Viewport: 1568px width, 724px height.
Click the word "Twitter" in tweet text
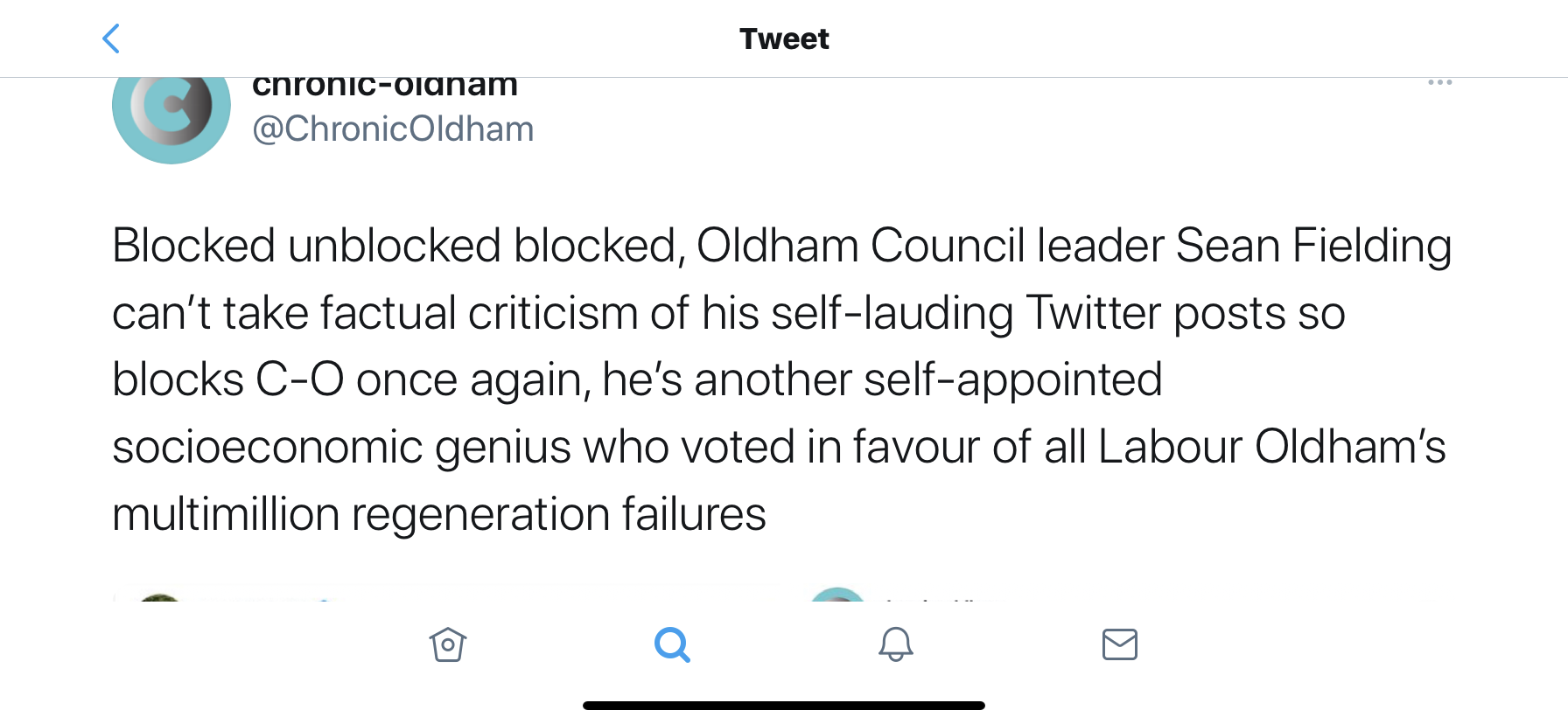pyautogui.click(x=1094, y=313)
